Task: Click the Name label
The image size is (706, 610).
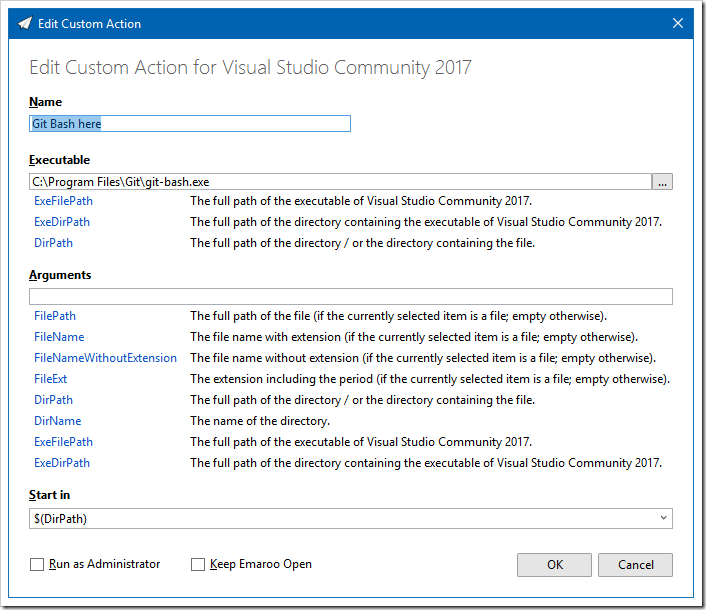Action: tap(45, 102)
